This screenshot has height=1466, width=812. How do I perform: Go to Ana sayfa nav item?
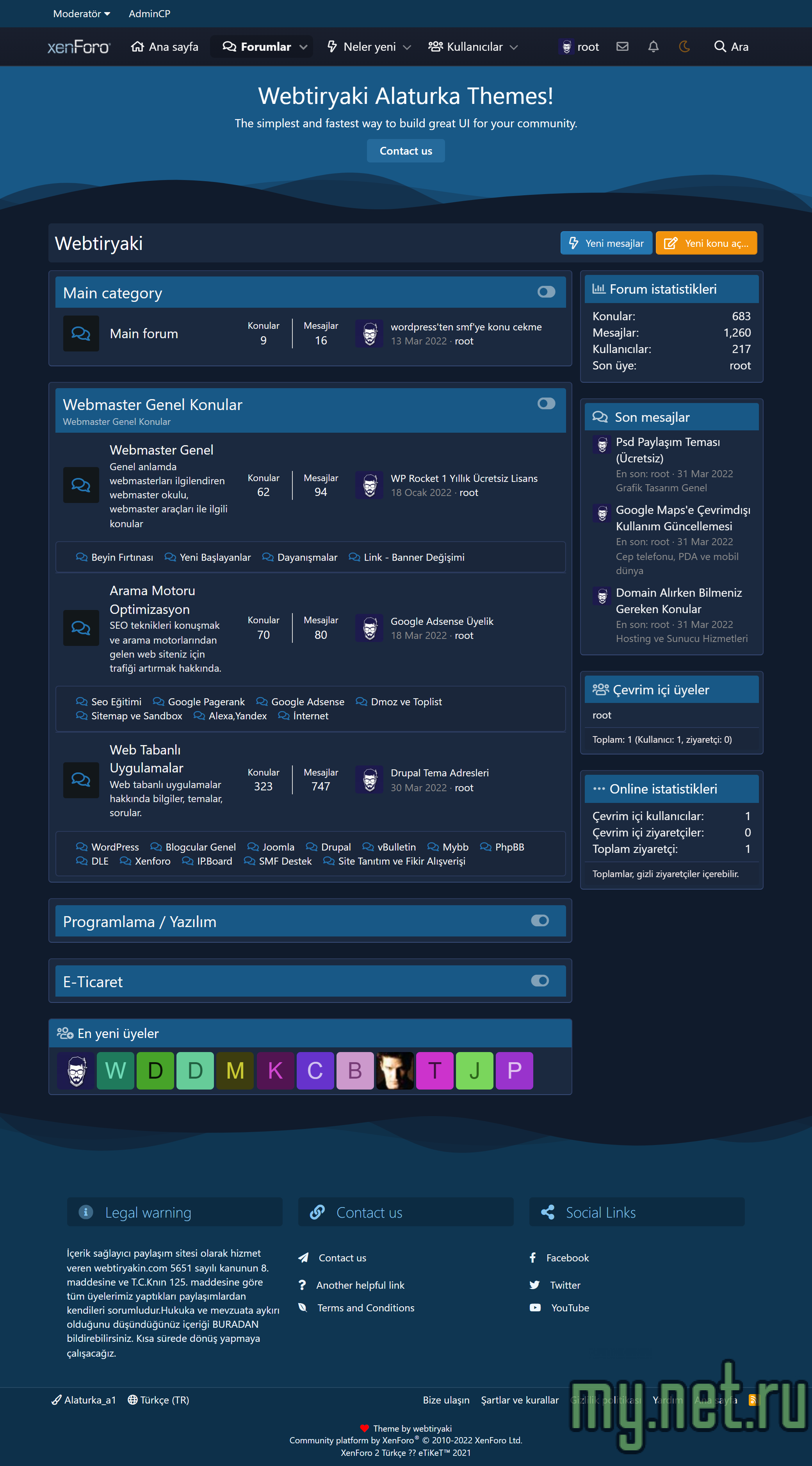164,46
